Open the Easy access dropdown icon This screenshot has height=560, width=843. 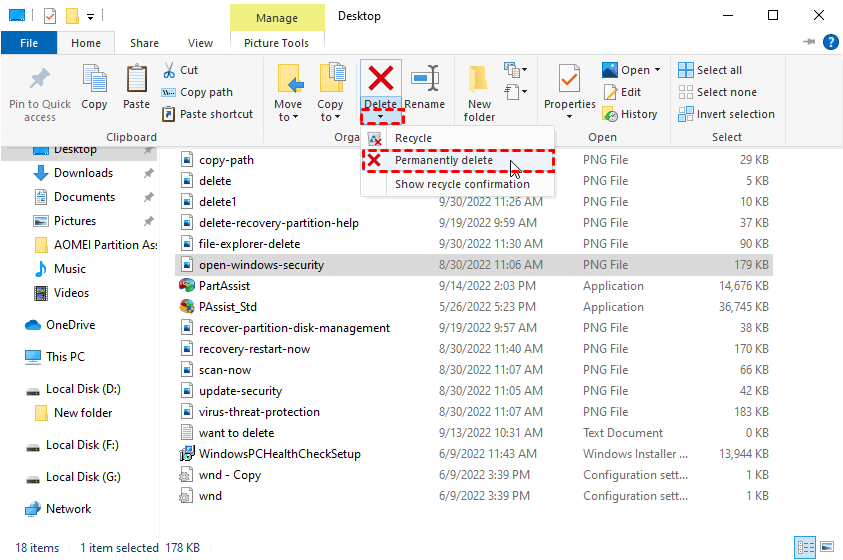click(515, 92)
